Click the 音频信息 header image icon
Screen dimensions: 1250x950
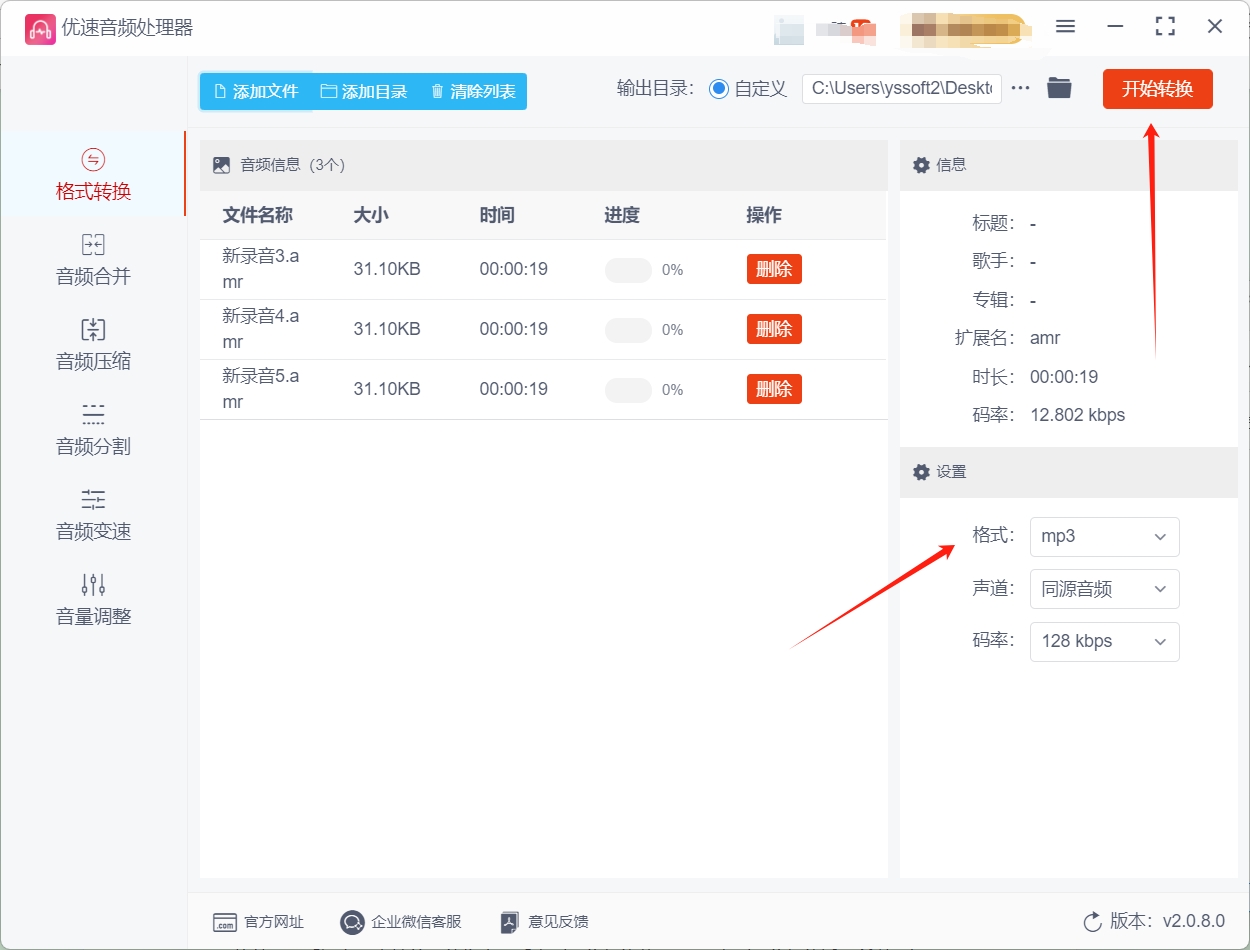222,165
